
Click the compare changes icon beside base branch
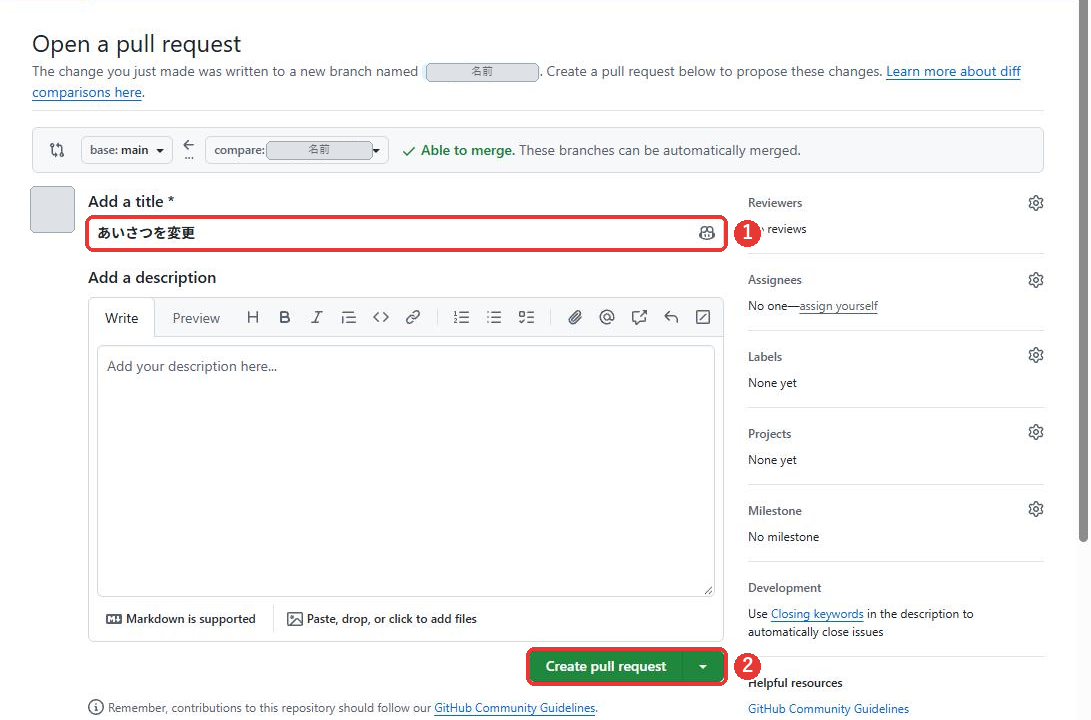pyautogui.click(x=57, y=150)
